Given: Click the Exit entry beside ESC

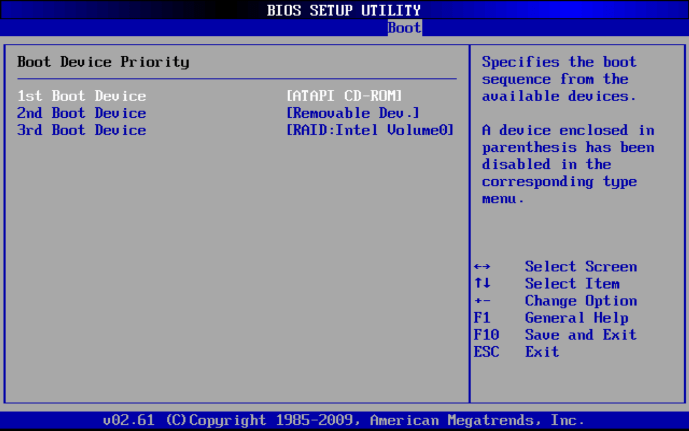Looking at the screenshot, I should tap(542, 352).
